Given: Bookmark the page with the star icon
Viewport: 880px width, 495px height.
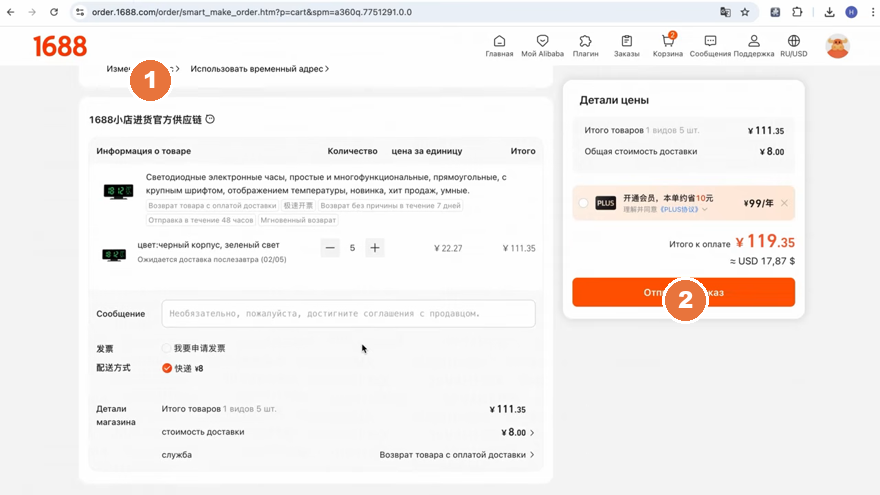Looking at the screenshot, I should [745, 12].
